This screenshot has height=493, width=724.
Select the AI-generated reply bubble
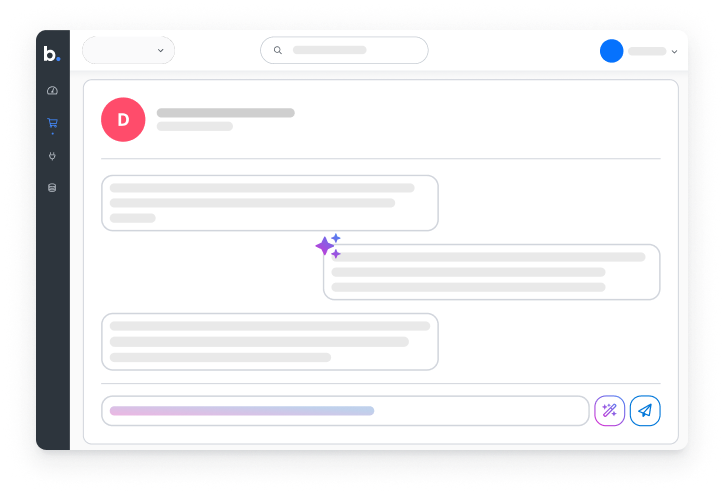tap(491, 272)
